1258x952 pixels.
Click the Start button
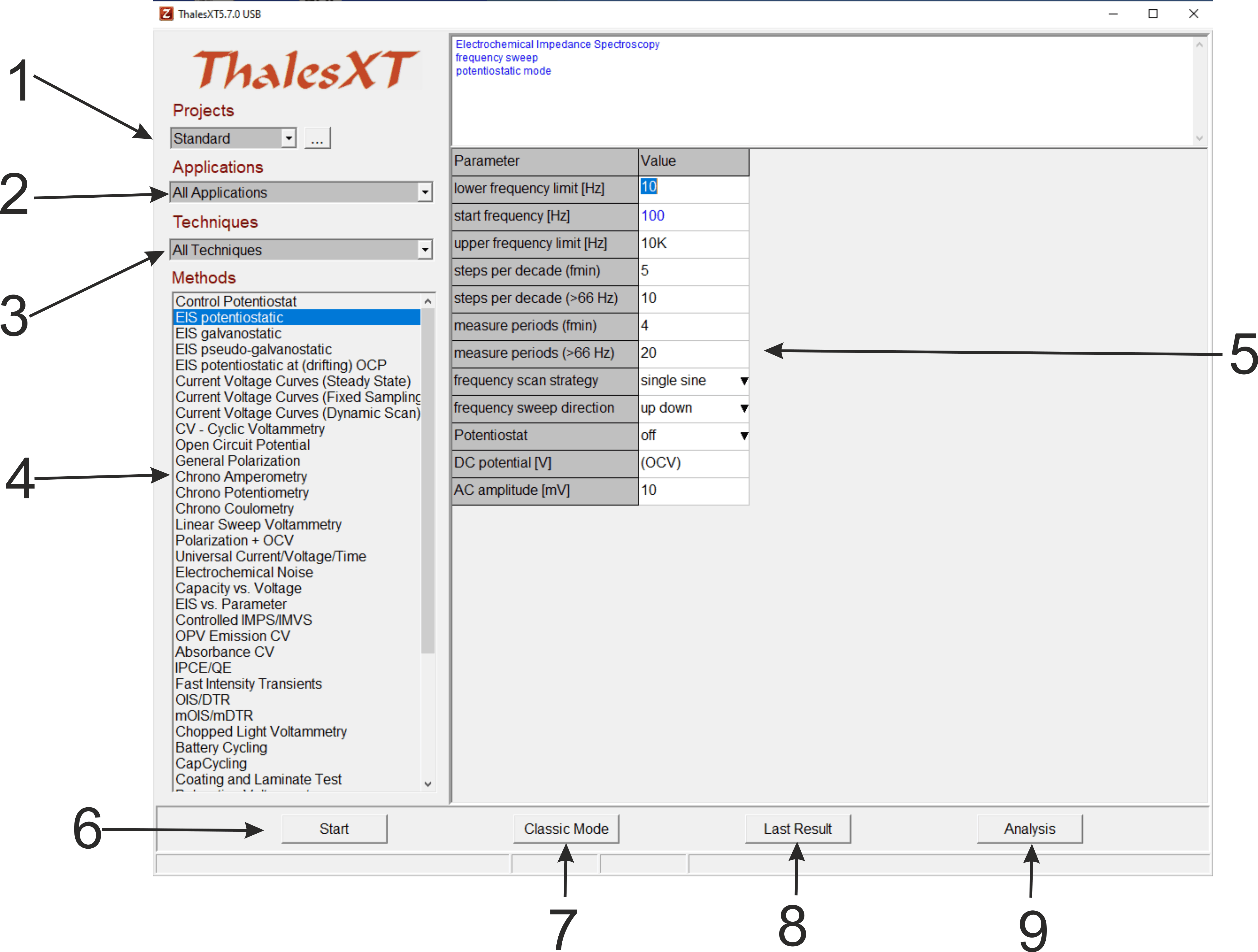[x=334, y=829]
